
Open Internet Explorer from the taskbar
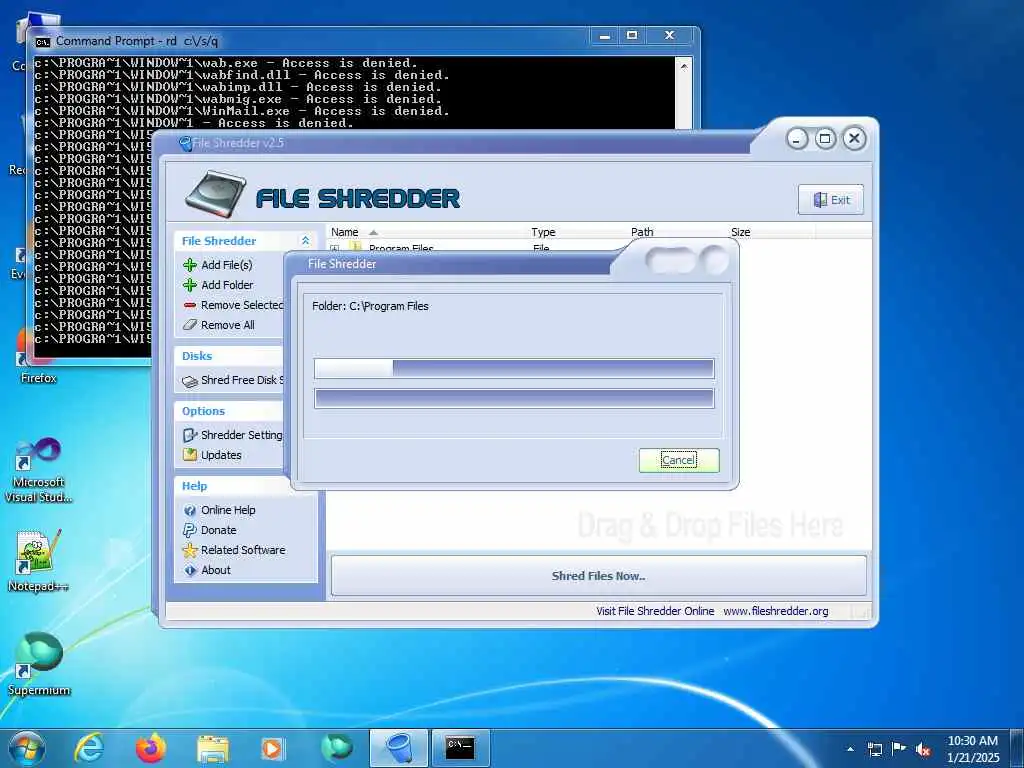pos(89,748)
